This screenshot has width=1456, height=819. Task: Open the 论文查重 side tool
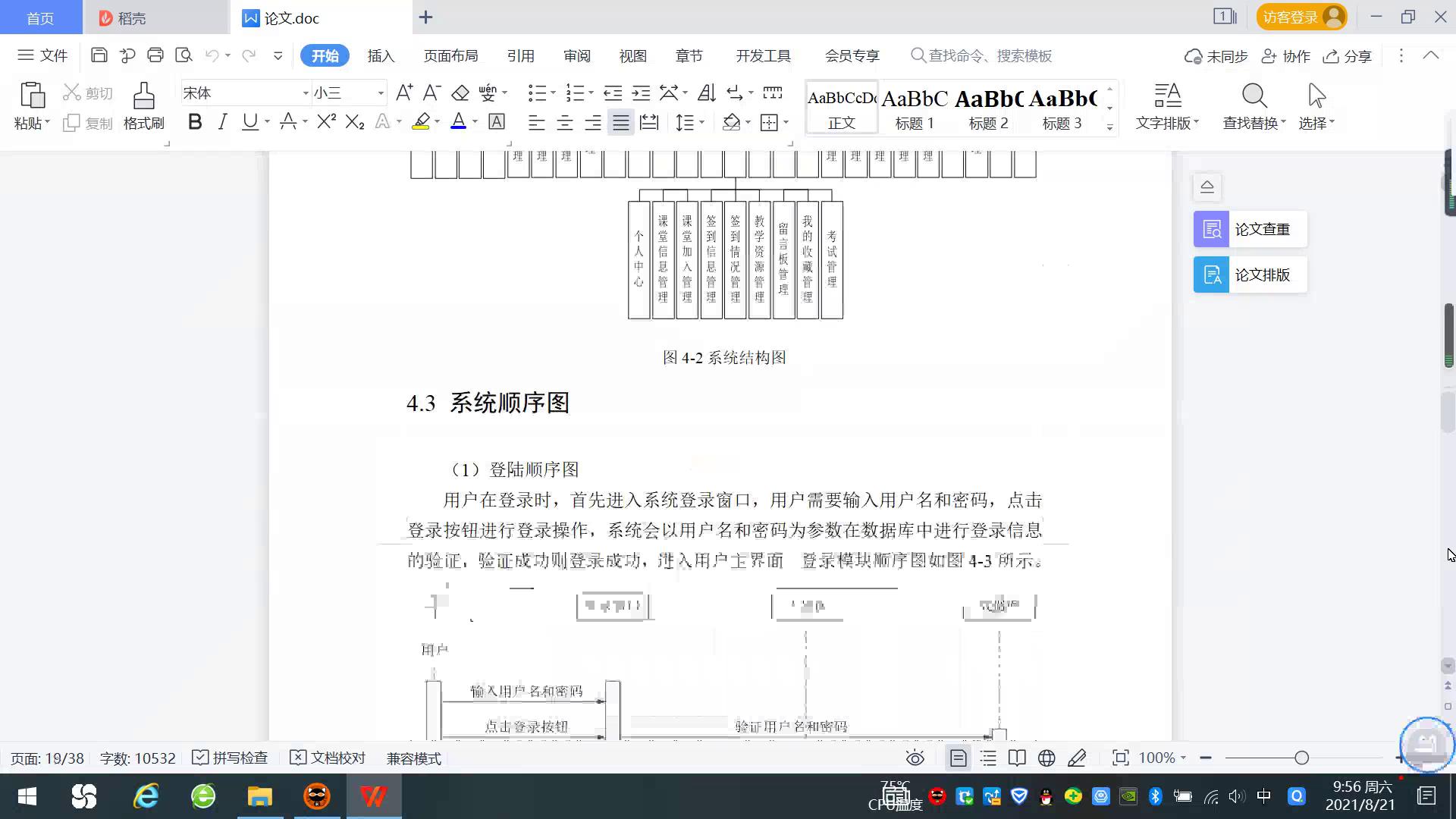point(1250,229)
